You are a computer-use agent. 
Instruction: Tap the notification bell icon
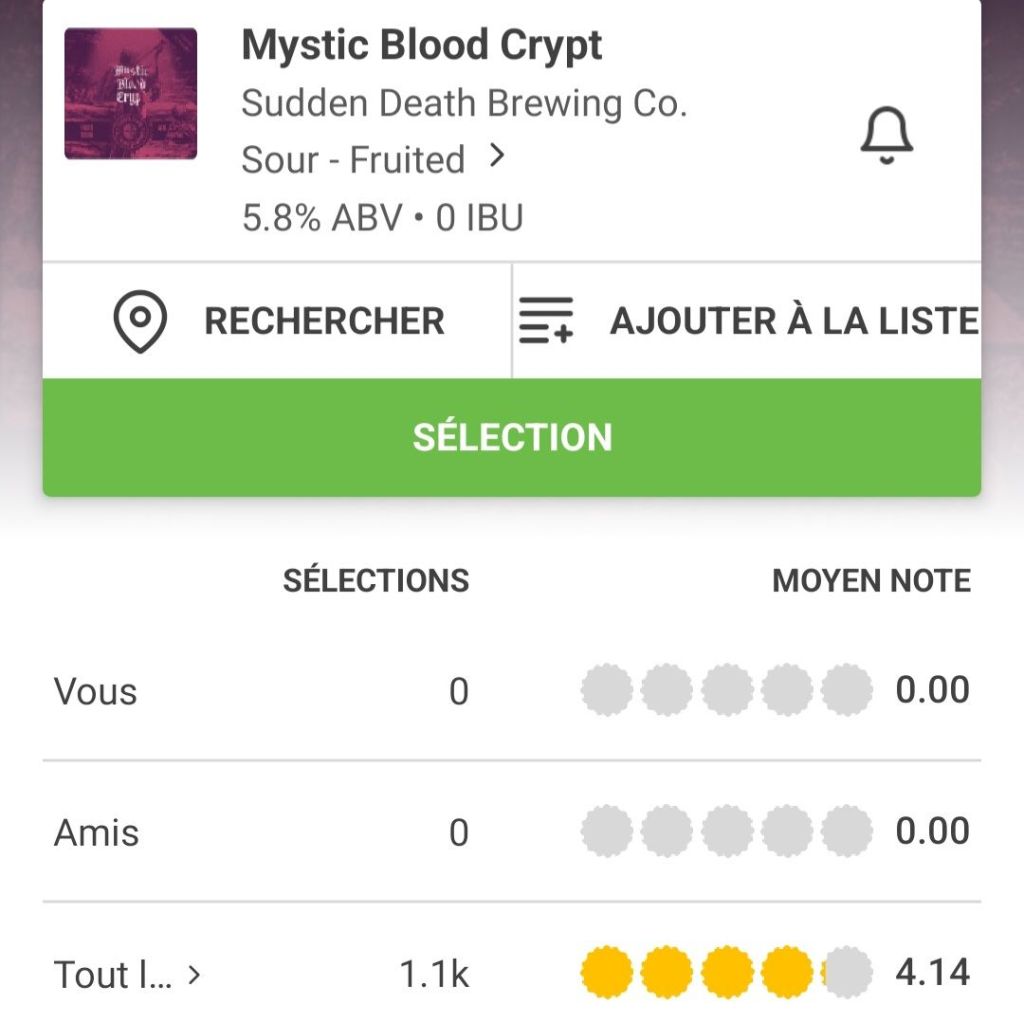pyautogui.click(x=887, y=137)
